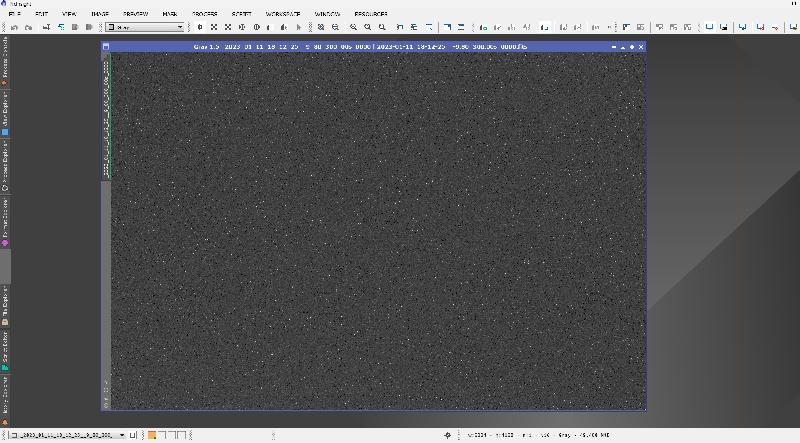Open the IMAGE menu
The image size is (800, 443).
[x=100, y=14]
